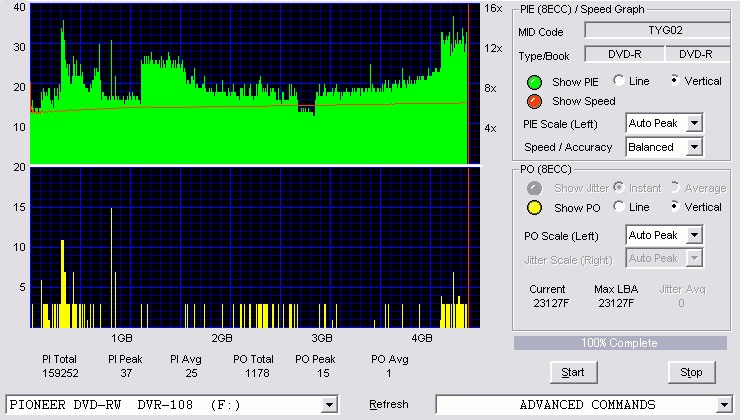Image resolution: width=742 pixels, height=420 pixels.
Task: Click the Show PO label
Action: point(577,208)
